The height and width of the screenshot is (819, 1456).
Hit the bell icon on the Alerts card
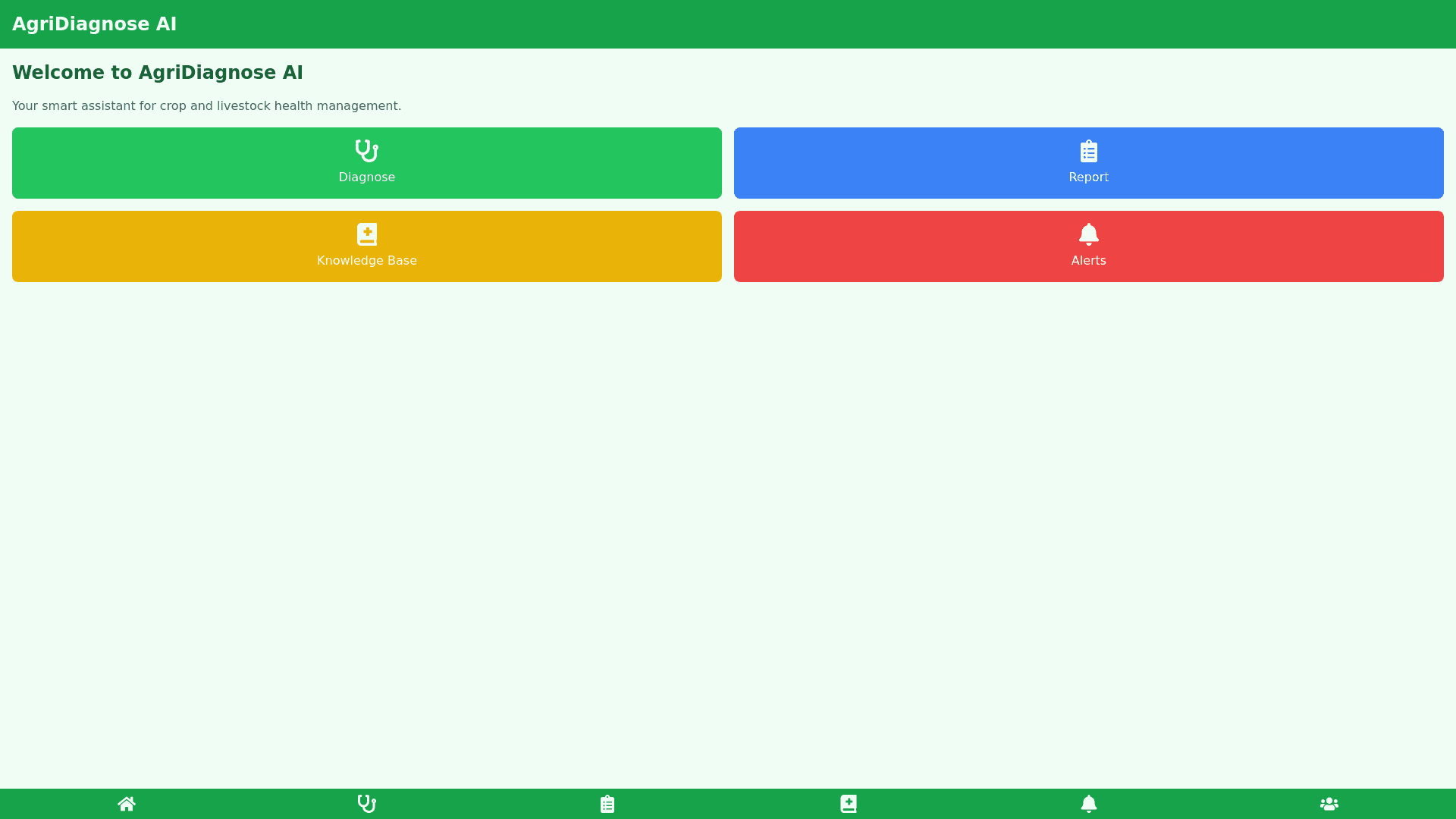click(x=1089, y=234)
